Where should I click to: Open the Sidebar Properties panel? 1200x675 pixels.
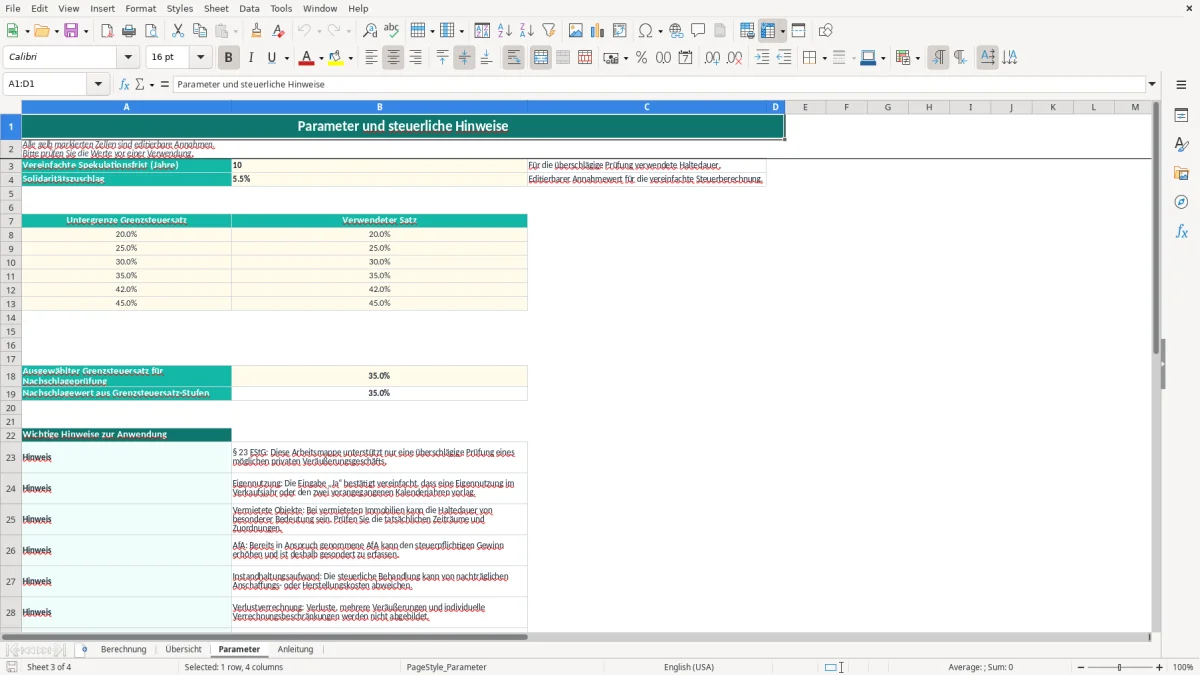point(1181,116)
